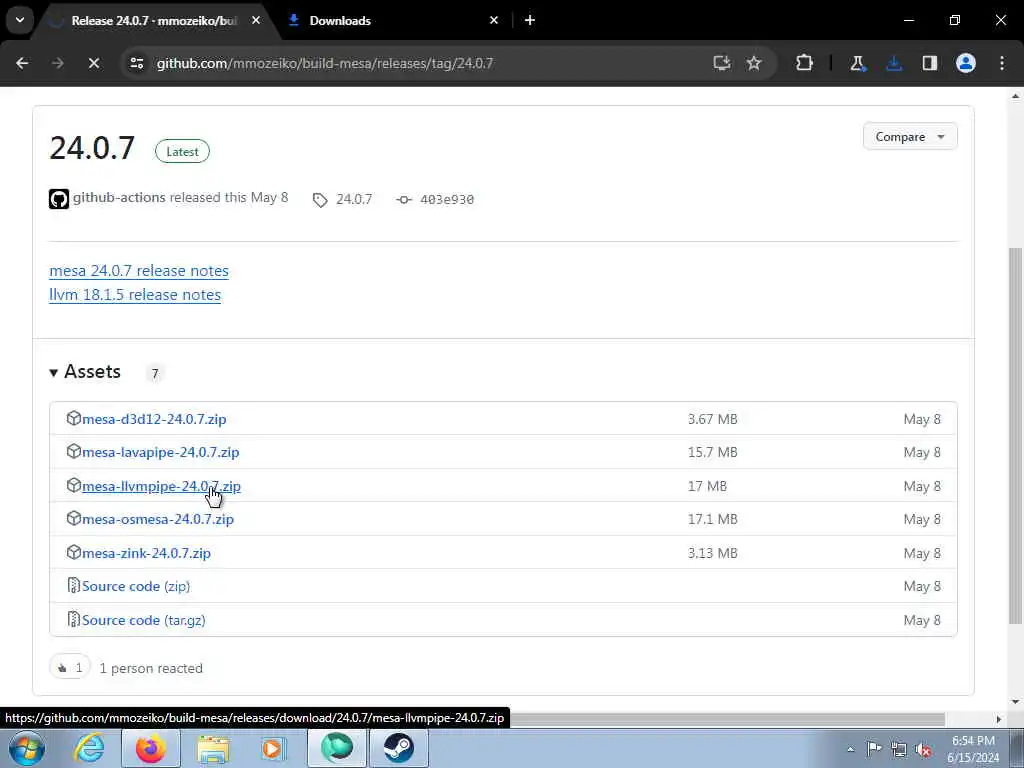Open Chrome Labs flask icon

coord(857,63)
